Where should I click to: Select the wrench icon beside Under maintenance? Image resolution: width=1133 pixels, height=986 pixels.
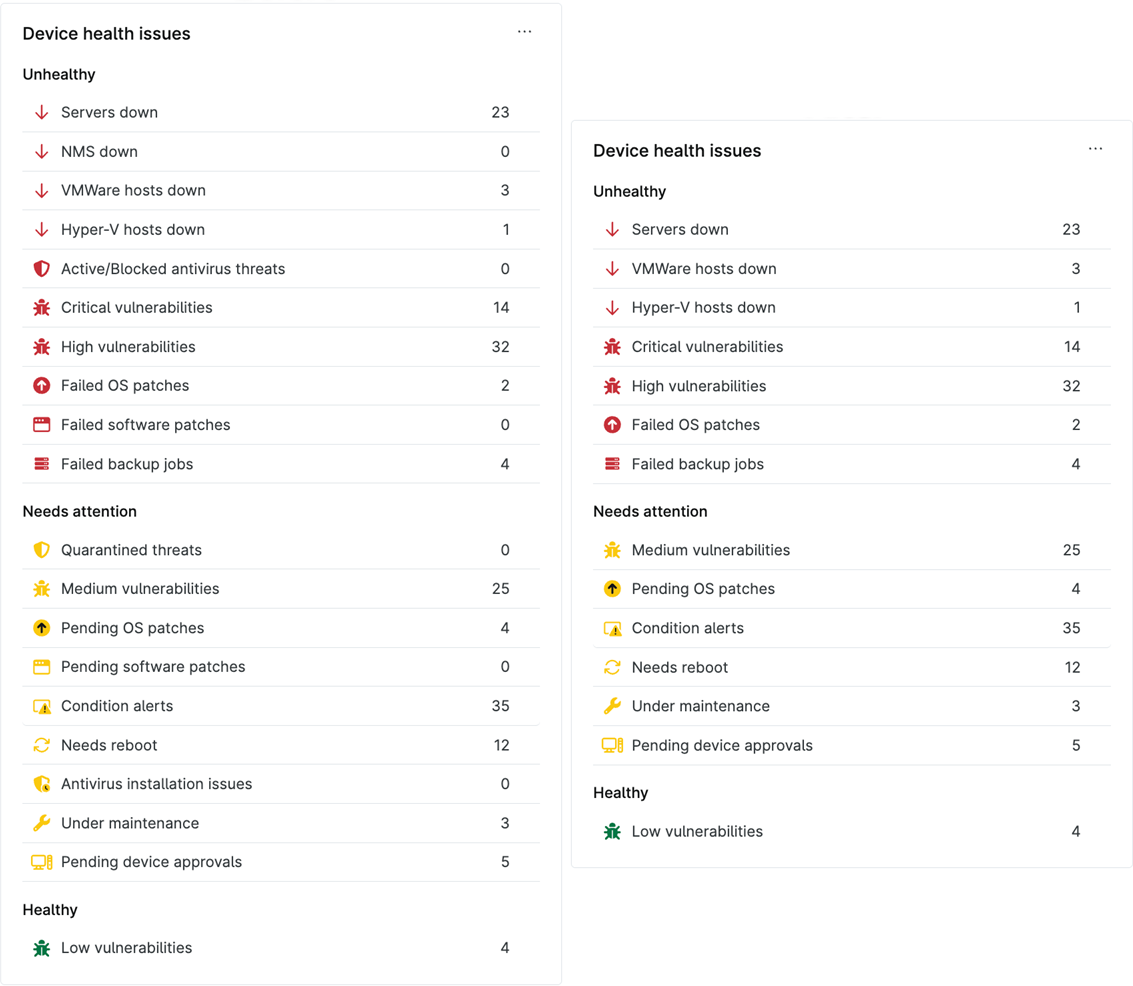click(41, 822)
